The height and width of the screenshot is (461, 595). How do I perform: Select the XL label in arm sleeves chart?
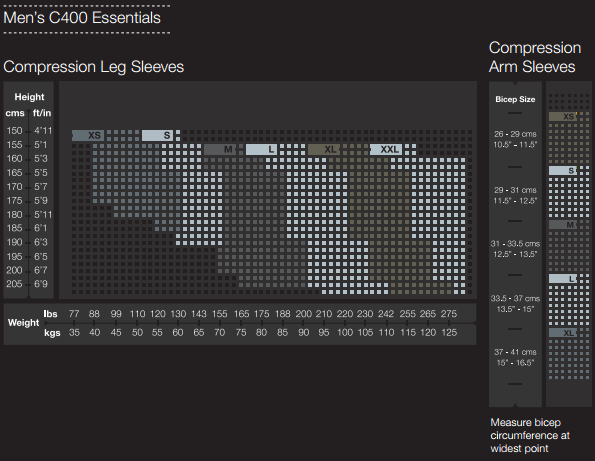[x=563, y=333]
